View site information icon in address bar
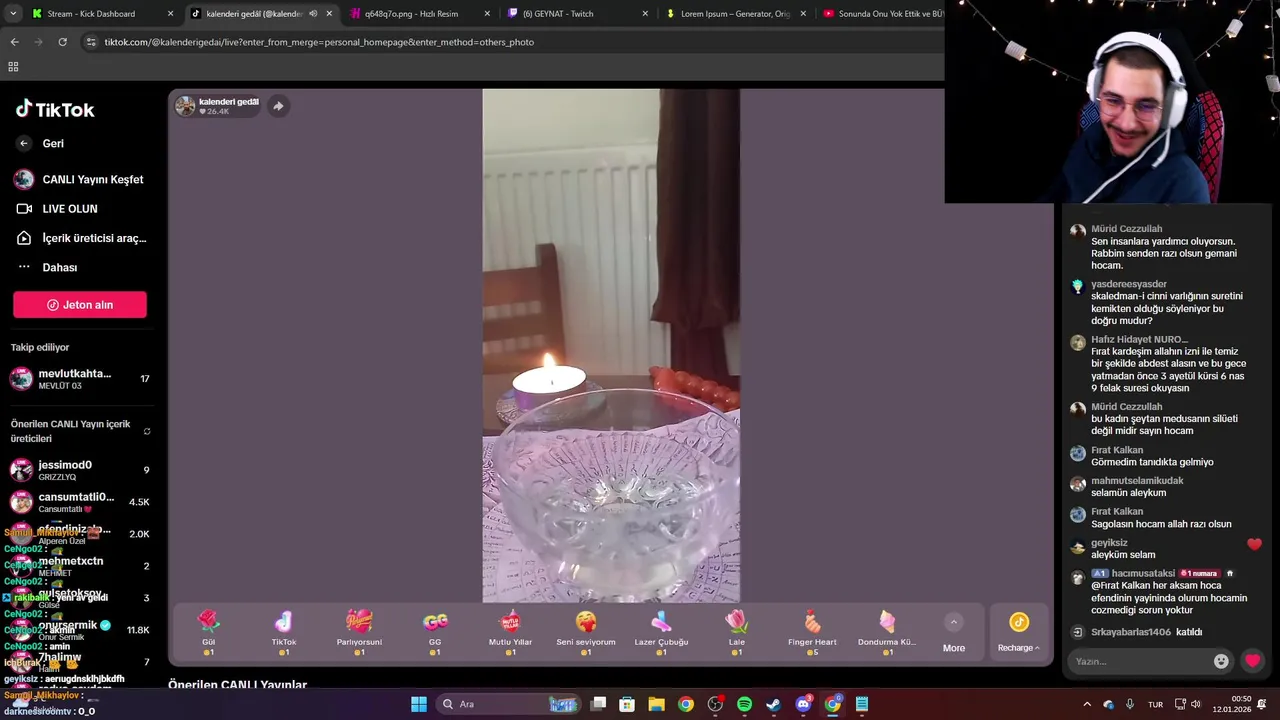This screenshot has height=720, width=1280. coord(91,42)
